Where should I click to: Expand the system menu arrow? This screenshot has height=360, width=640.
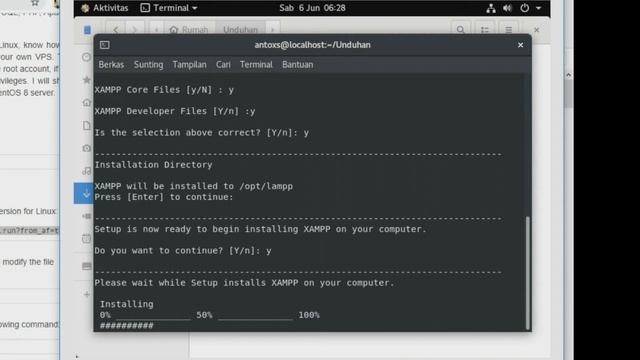click(x=538, y=8)
